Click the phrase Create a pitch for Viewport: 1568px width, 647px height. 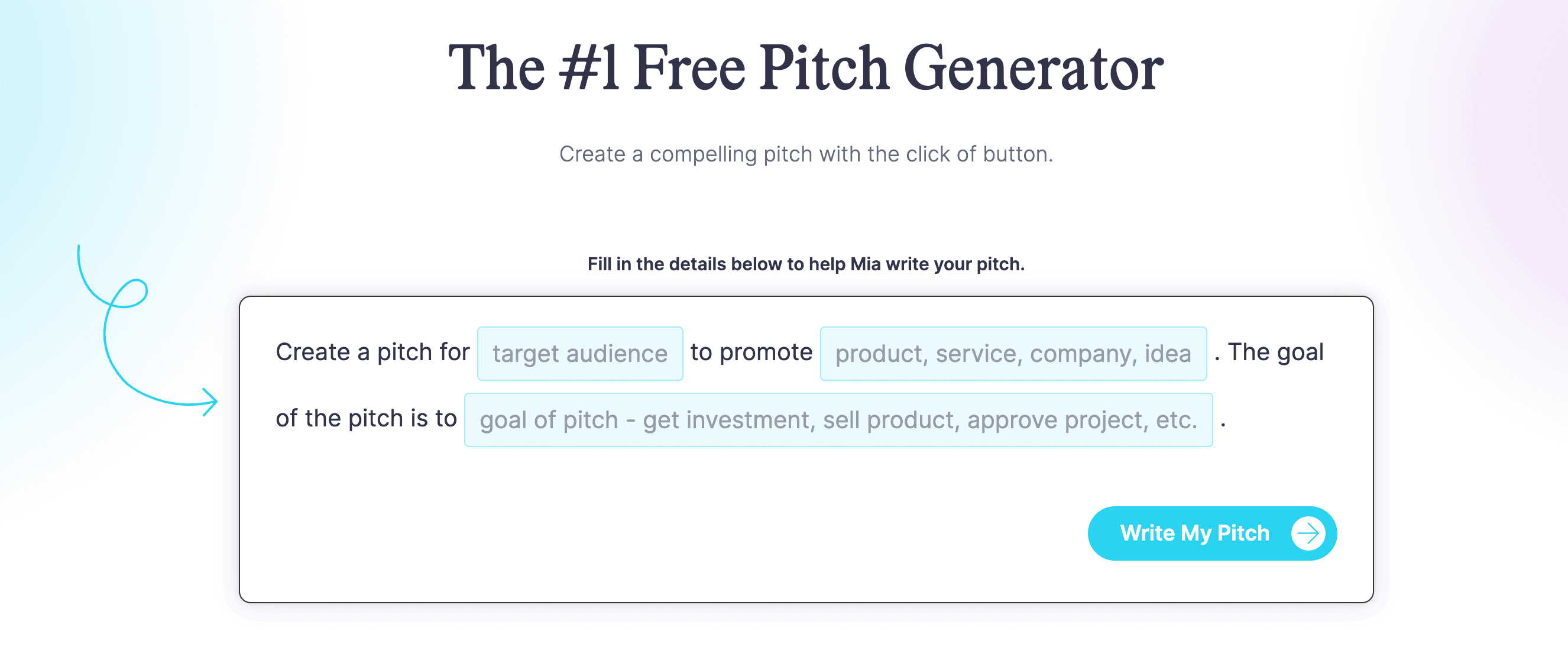pyautogui.click(x=372, y=352)
